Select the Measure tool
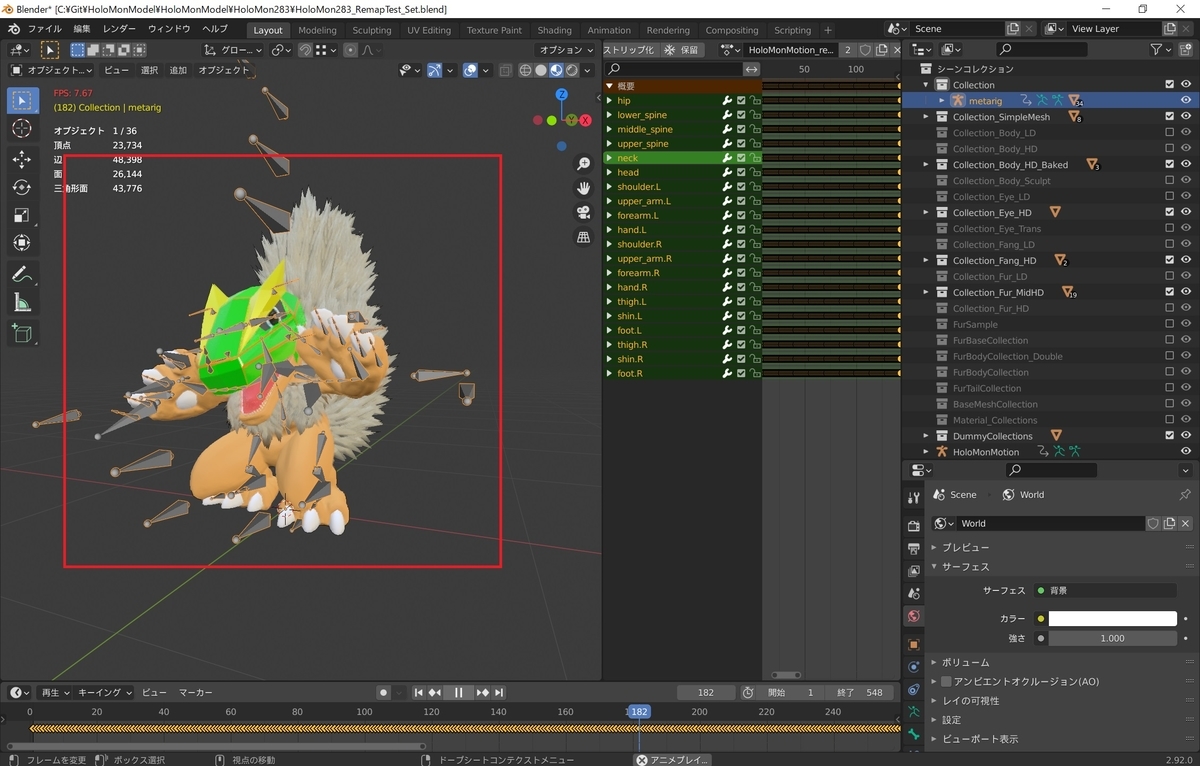The width and height of the screenshot is (1200, 766). point(22,303)
